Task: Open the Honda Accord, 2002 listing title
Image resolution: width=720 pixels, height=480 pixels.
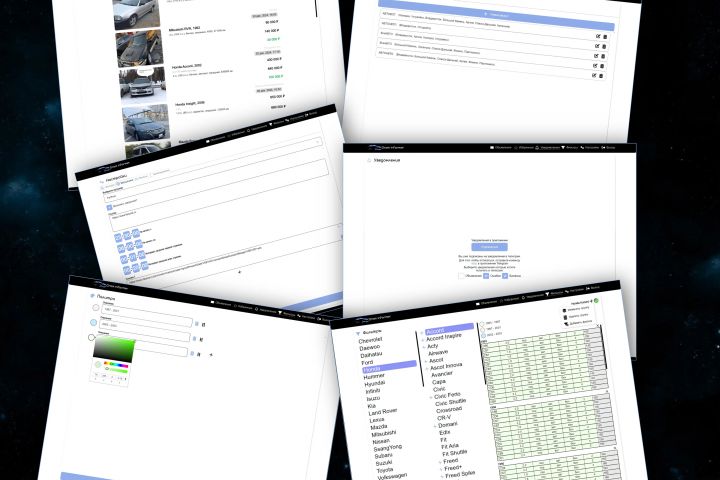Action: coord(187,66)
